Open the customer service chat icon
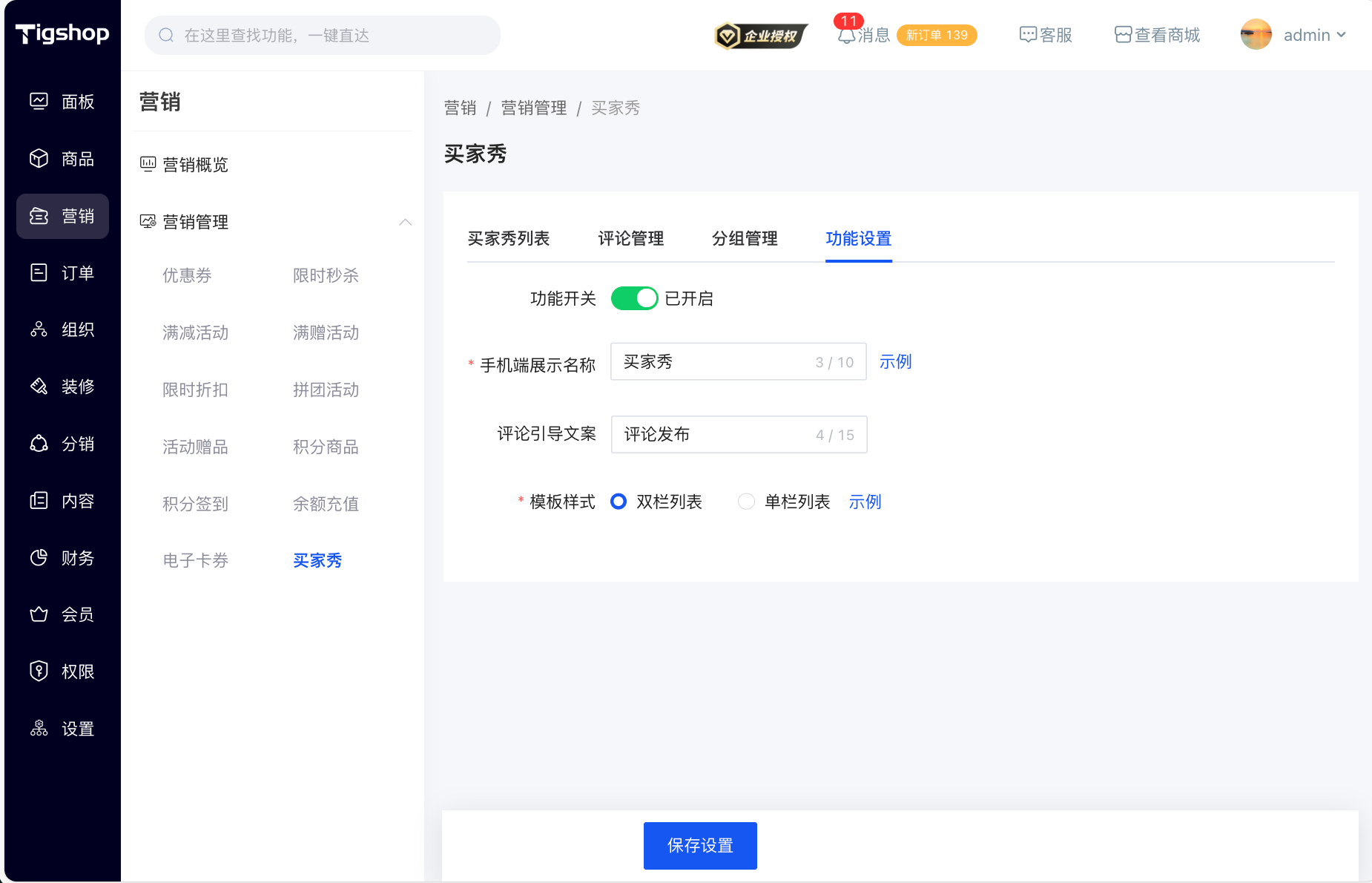Screen dimensions: 1372x883 pos(1027,35)
